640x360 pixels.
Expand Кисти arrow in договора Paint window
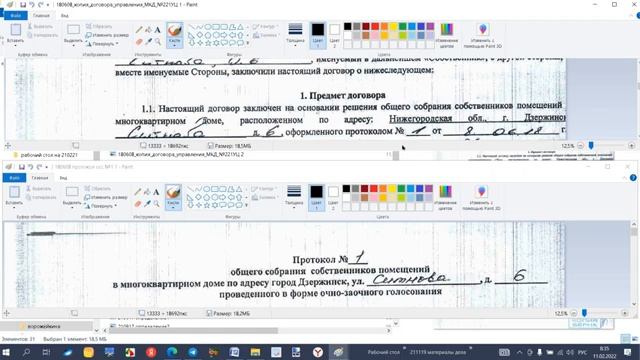174,45
